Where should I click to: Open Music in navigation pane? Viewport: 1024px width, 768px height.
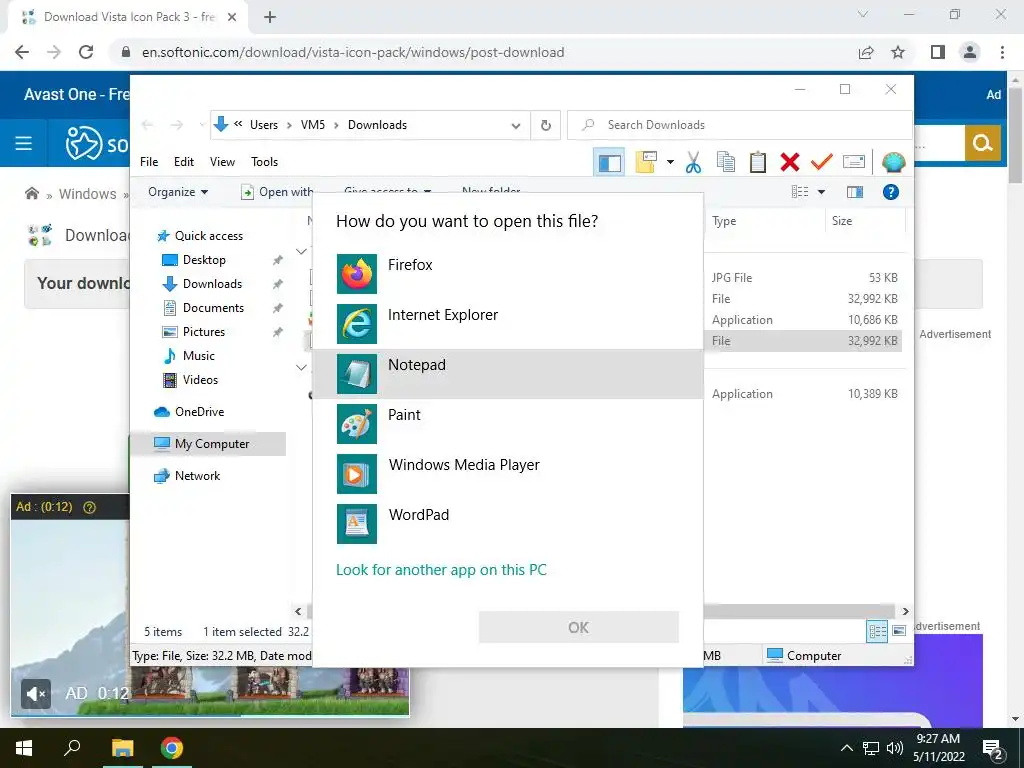(x=199, y=356)
